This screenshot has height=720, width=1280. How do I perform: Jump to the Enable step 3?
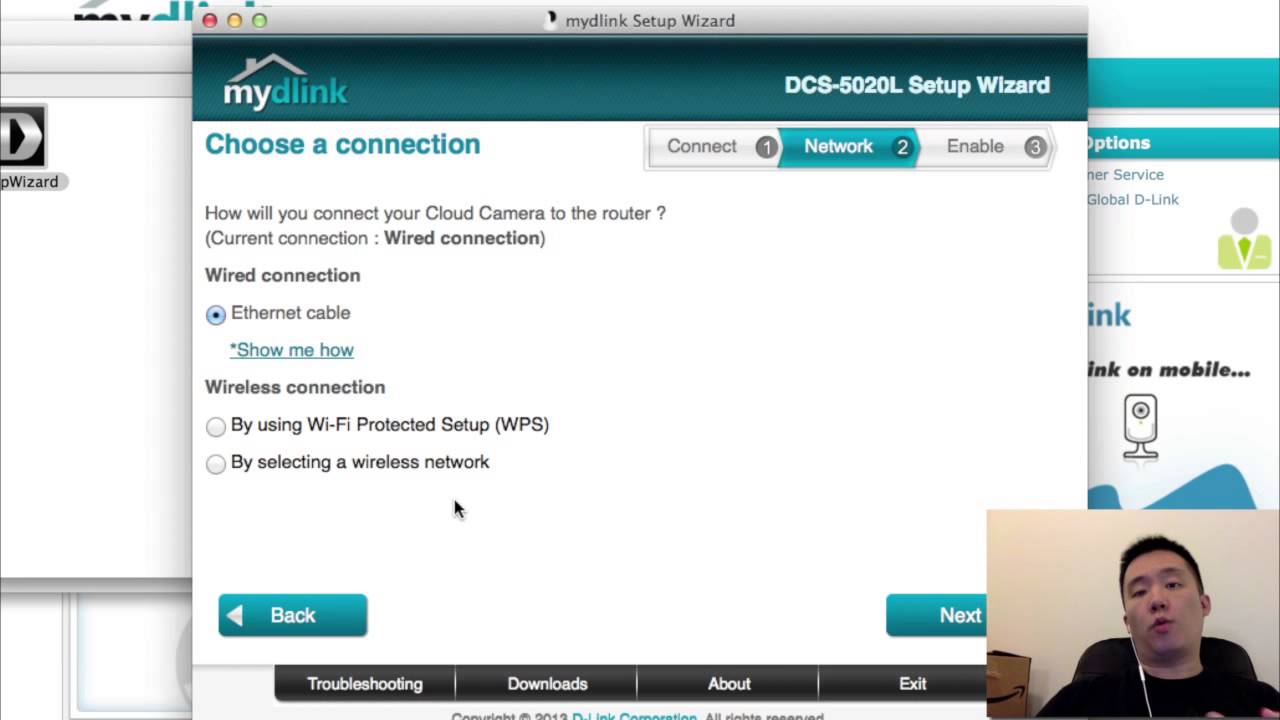(986, 147)
